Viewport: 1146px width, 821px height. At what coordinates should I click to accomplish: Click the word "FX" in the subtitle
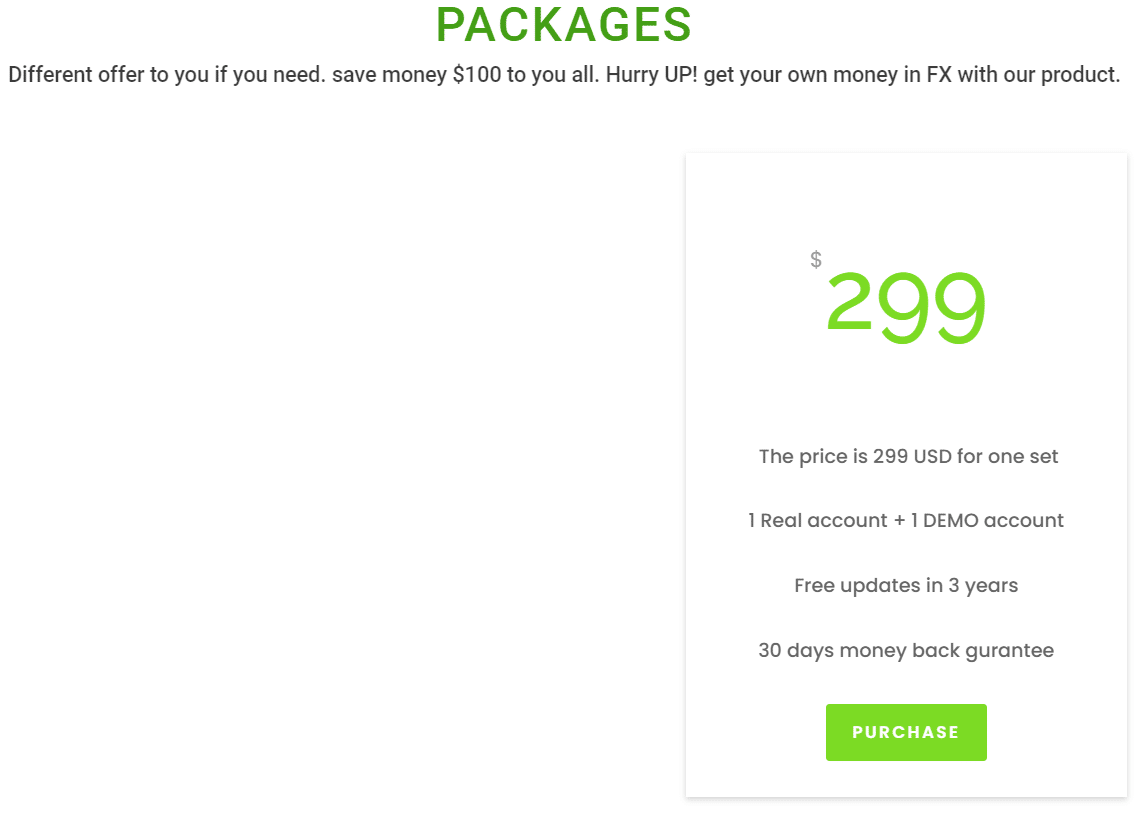(937, 75)
